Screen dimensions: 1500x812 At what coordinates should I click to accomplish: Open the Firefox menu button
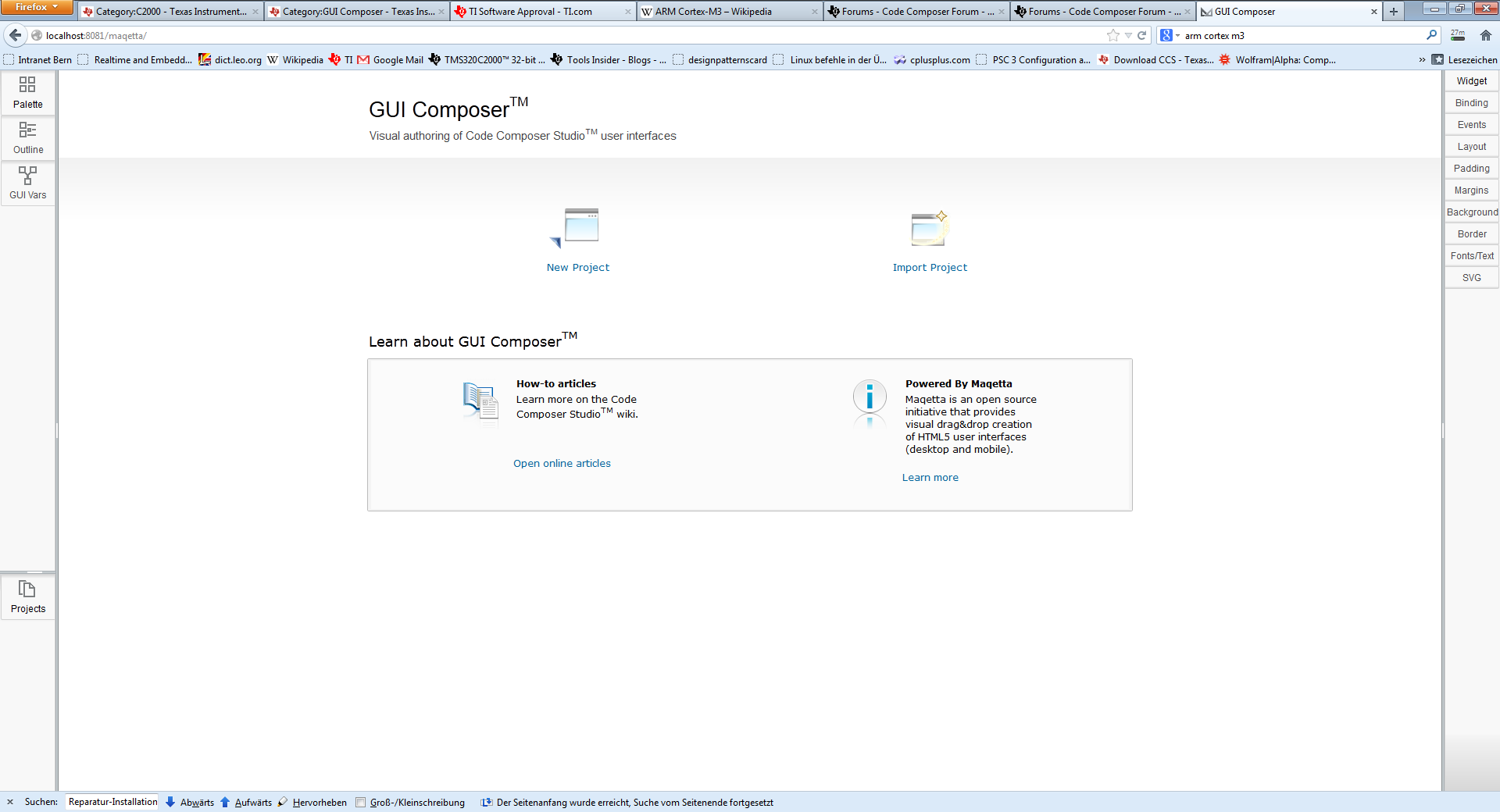(x=36, y=7)
